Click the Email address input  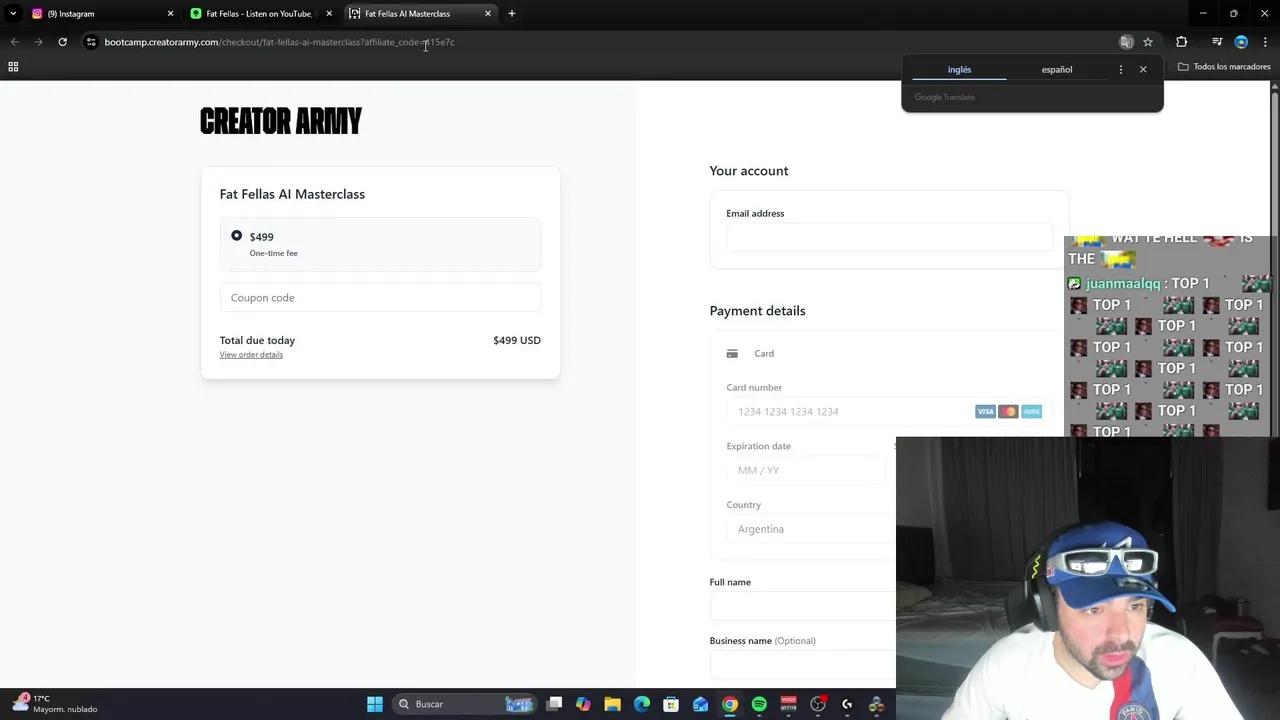[889, 237]
